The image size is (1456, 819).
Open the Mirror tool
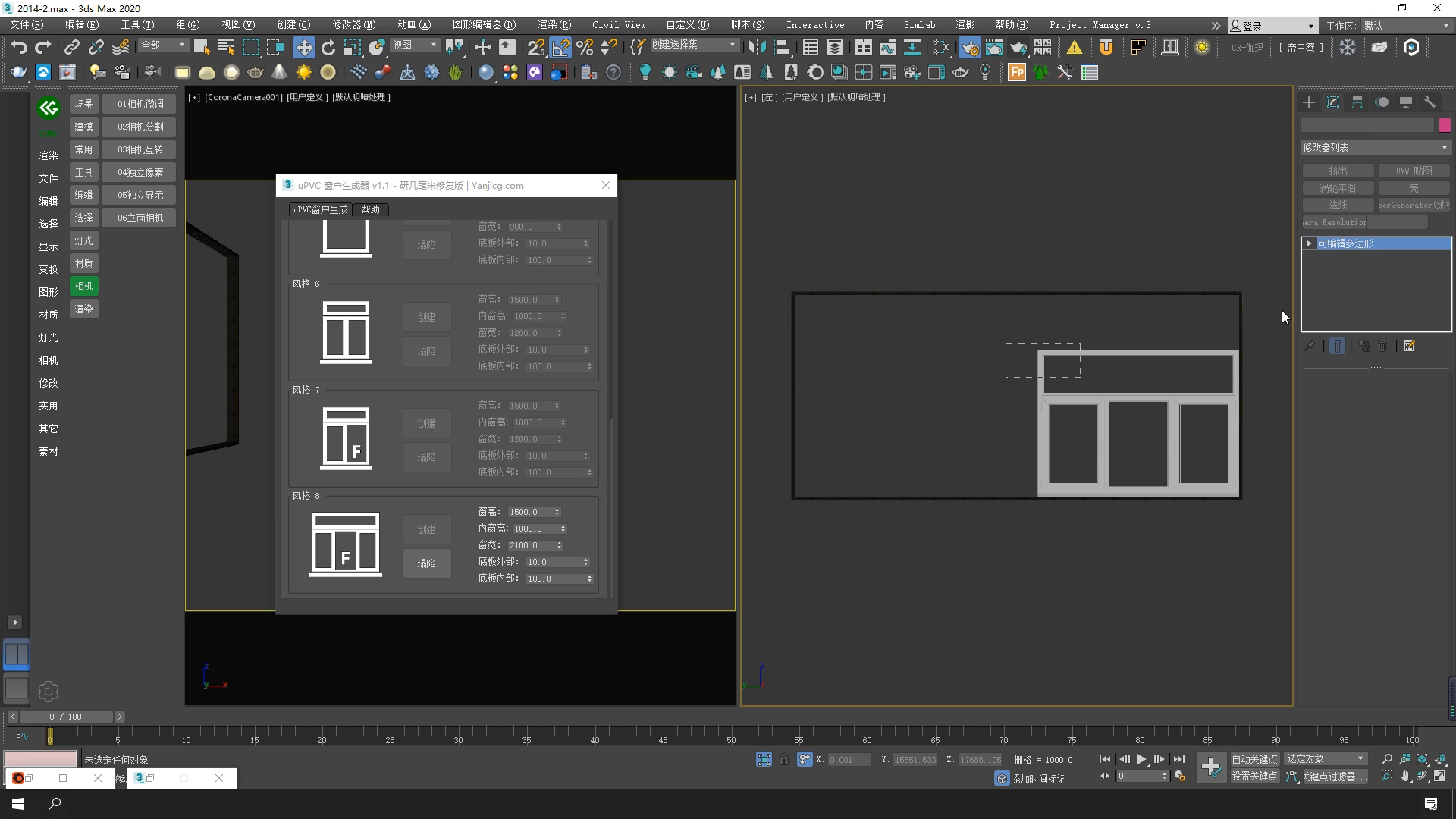[756, 48]
